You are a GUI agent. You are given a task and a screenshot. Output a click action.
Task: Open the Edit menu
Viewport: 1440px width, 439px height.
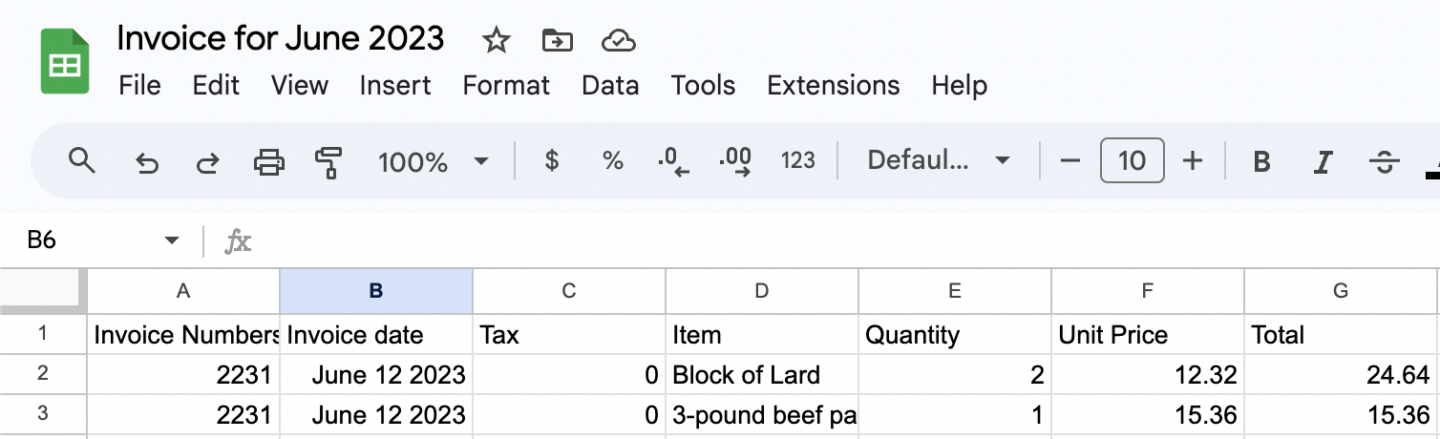point(216,86)
